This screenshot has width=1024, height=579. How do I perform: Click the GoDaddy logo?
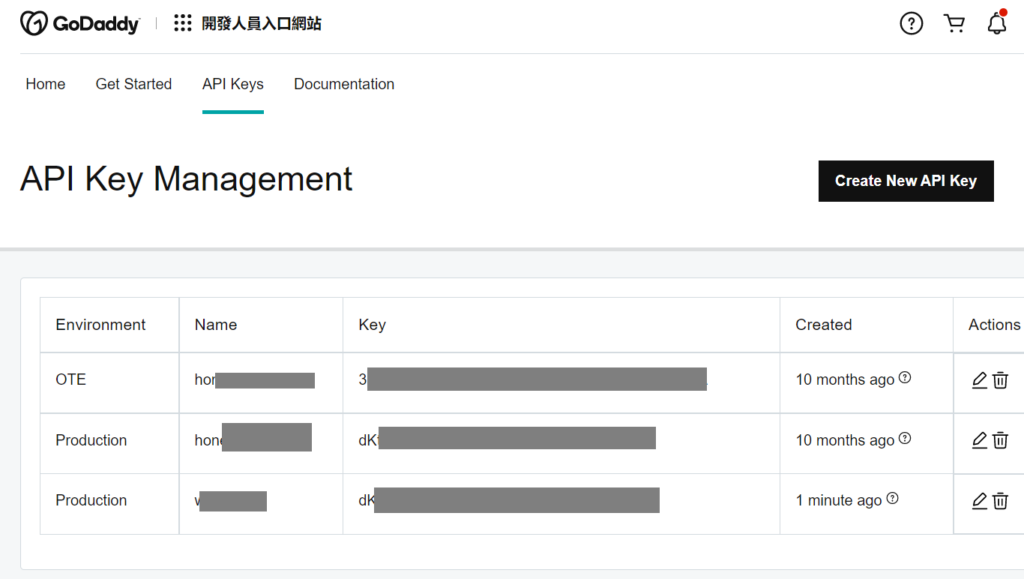(x=80, y=24)
